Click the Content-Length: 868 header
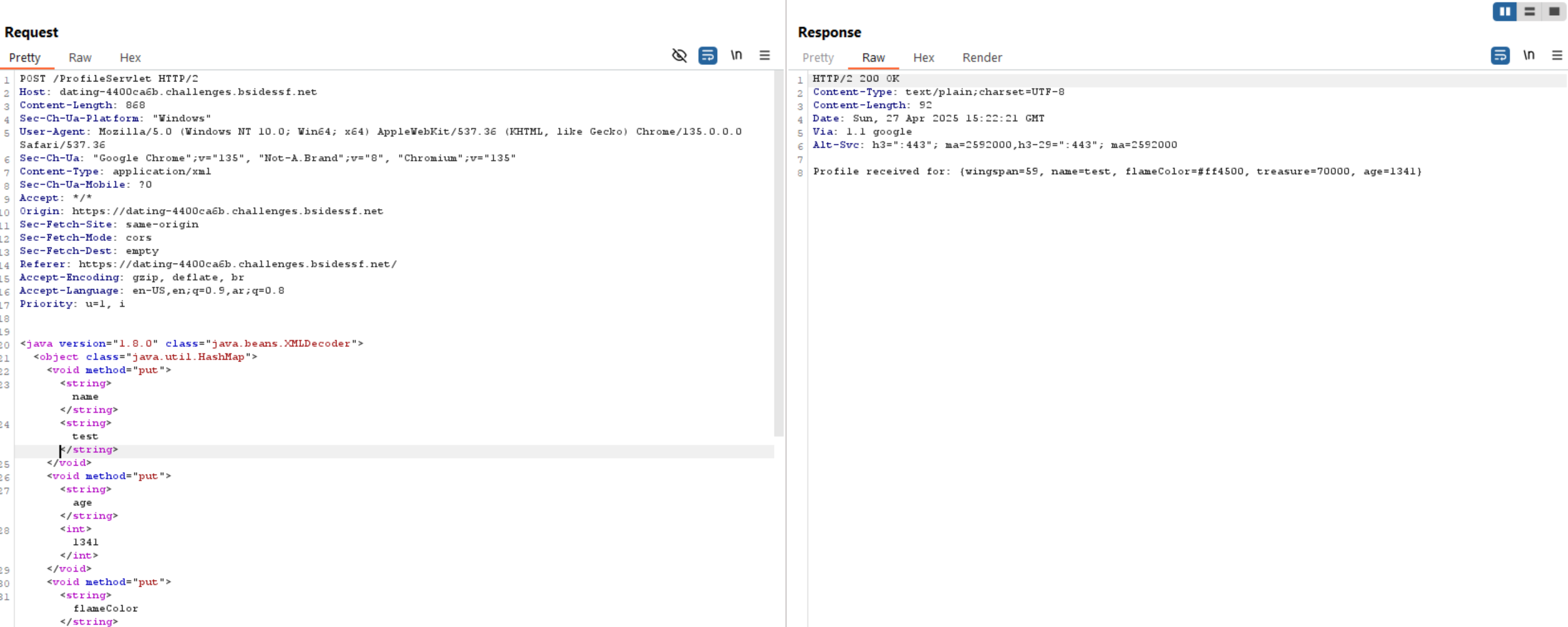 pyautogui.click(x=82, y=105)
